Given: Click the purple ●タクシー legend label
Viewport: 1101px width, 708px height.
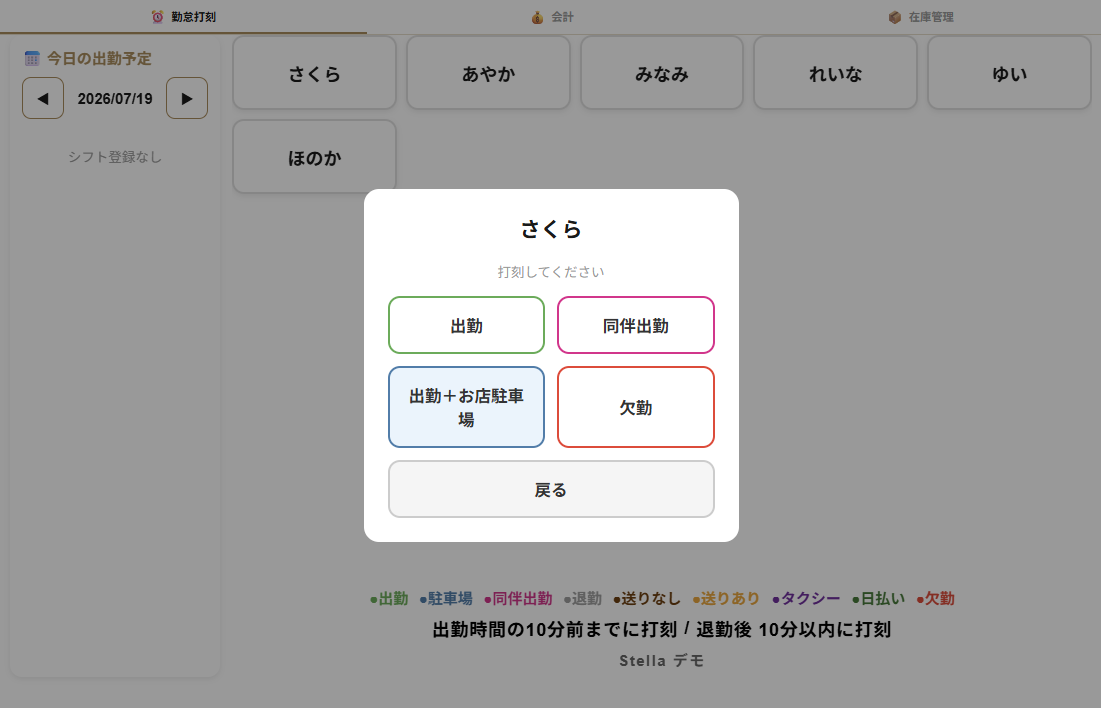Looking at the screenshot, I should (x=806, y=598).
